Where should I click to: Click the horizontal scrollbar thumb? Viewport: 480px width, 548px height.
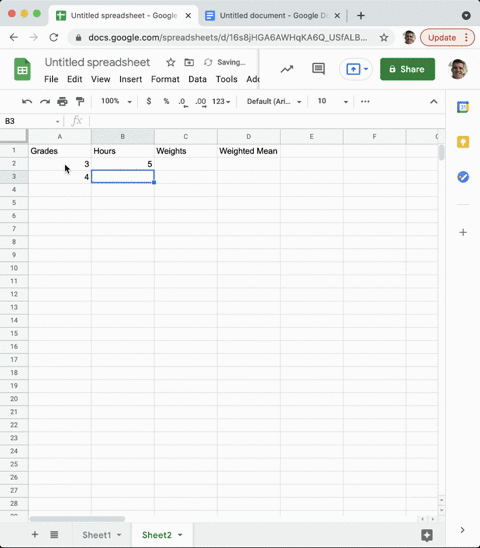coord(77,519)
